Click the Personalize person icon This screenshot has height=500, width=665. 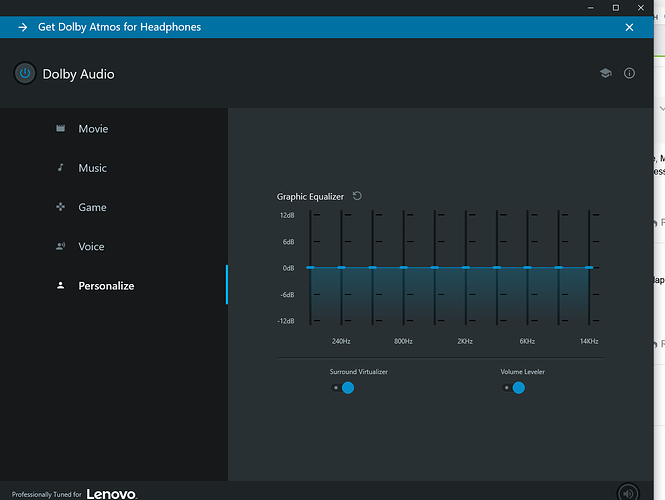[x=60, y=286]
